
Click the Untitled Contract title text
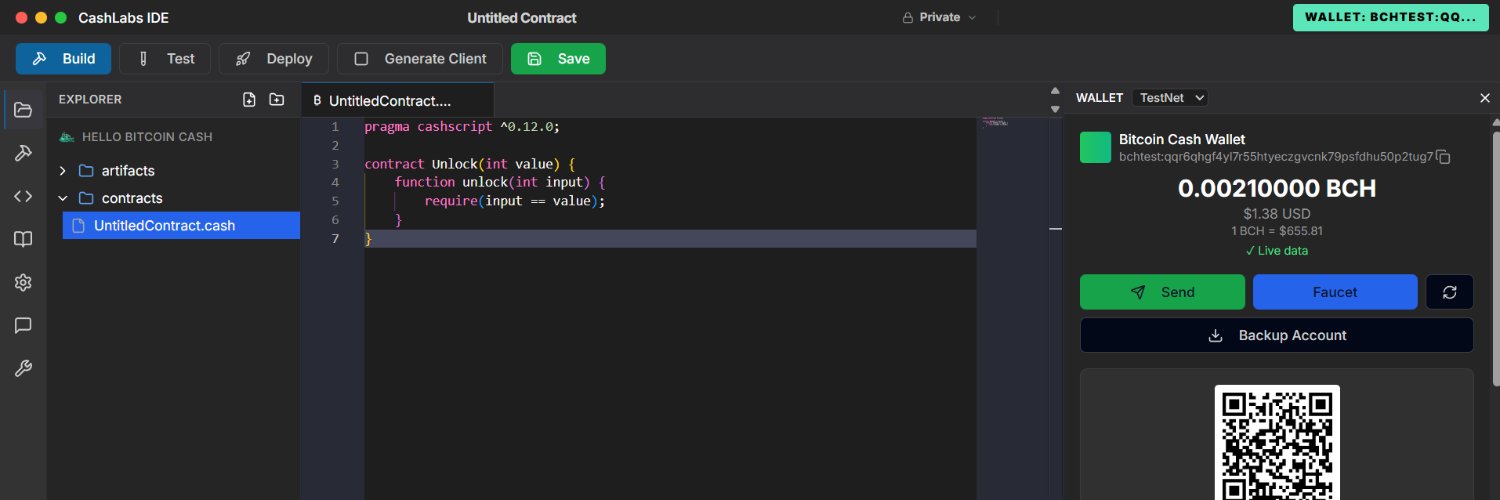522,18
